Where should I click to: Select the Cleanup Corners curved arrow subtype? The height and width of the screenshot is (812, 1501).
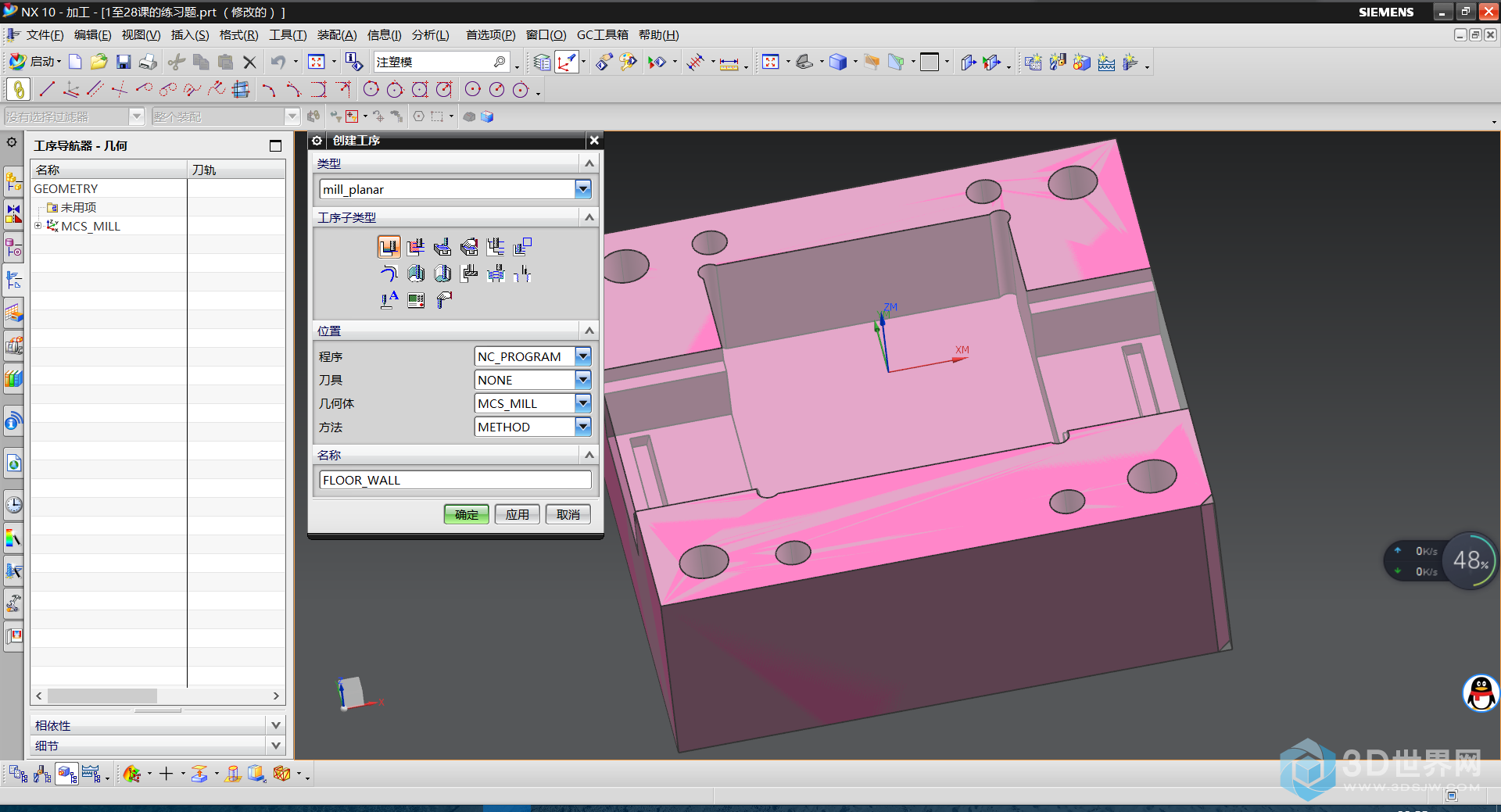[x=389, y=274]
